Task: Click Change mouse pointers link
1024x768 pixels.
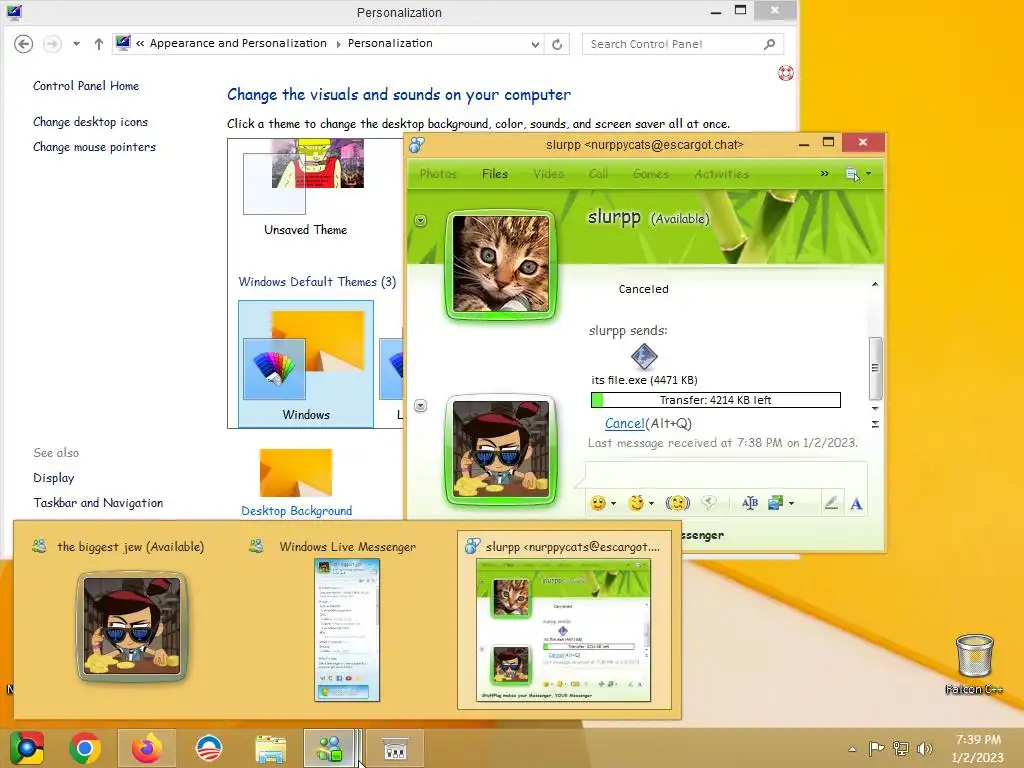Action: pyautogui.click(x=95, y=147)
